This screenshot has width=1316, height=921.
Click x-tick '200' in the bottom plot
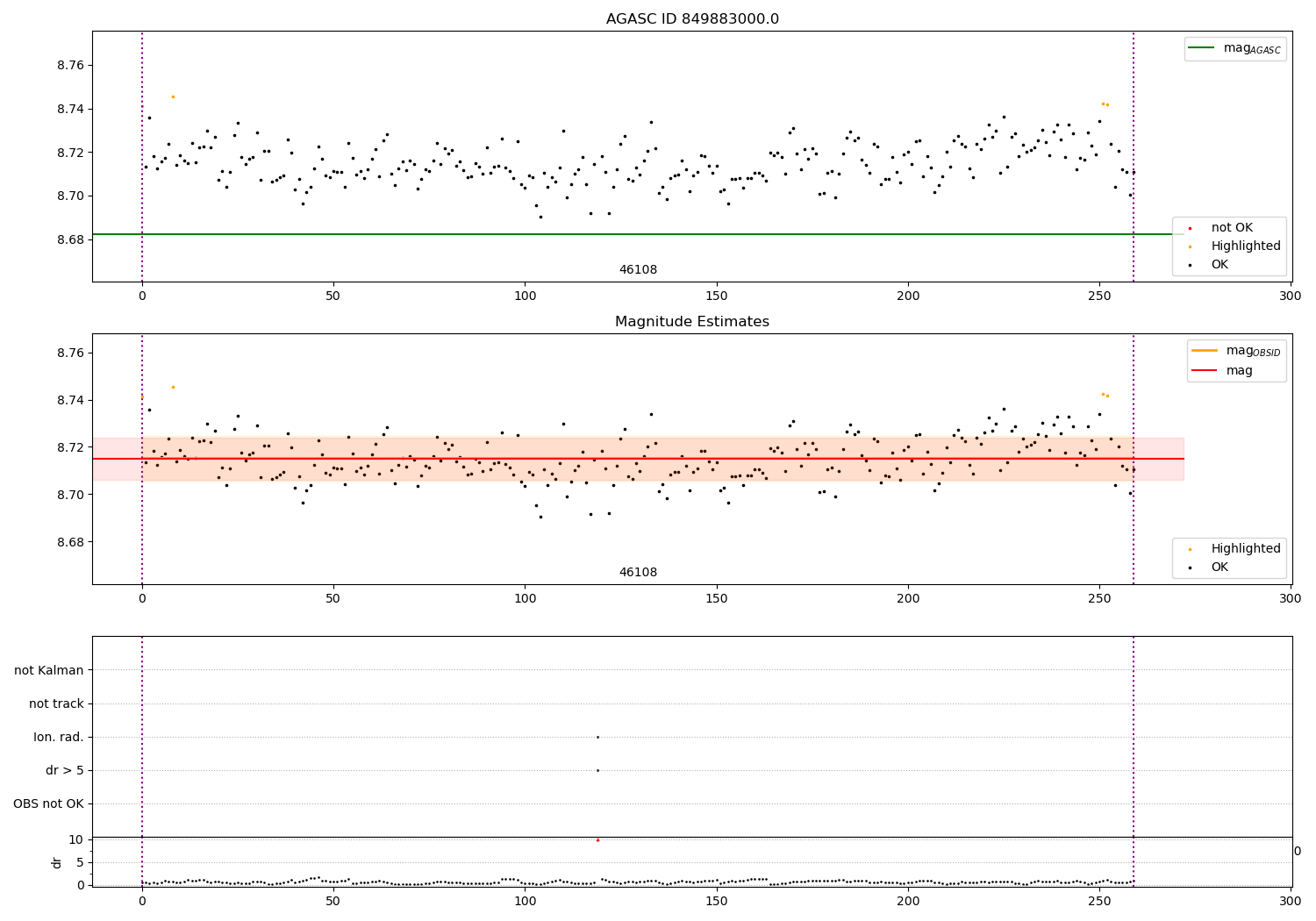[x=908, y=900]
